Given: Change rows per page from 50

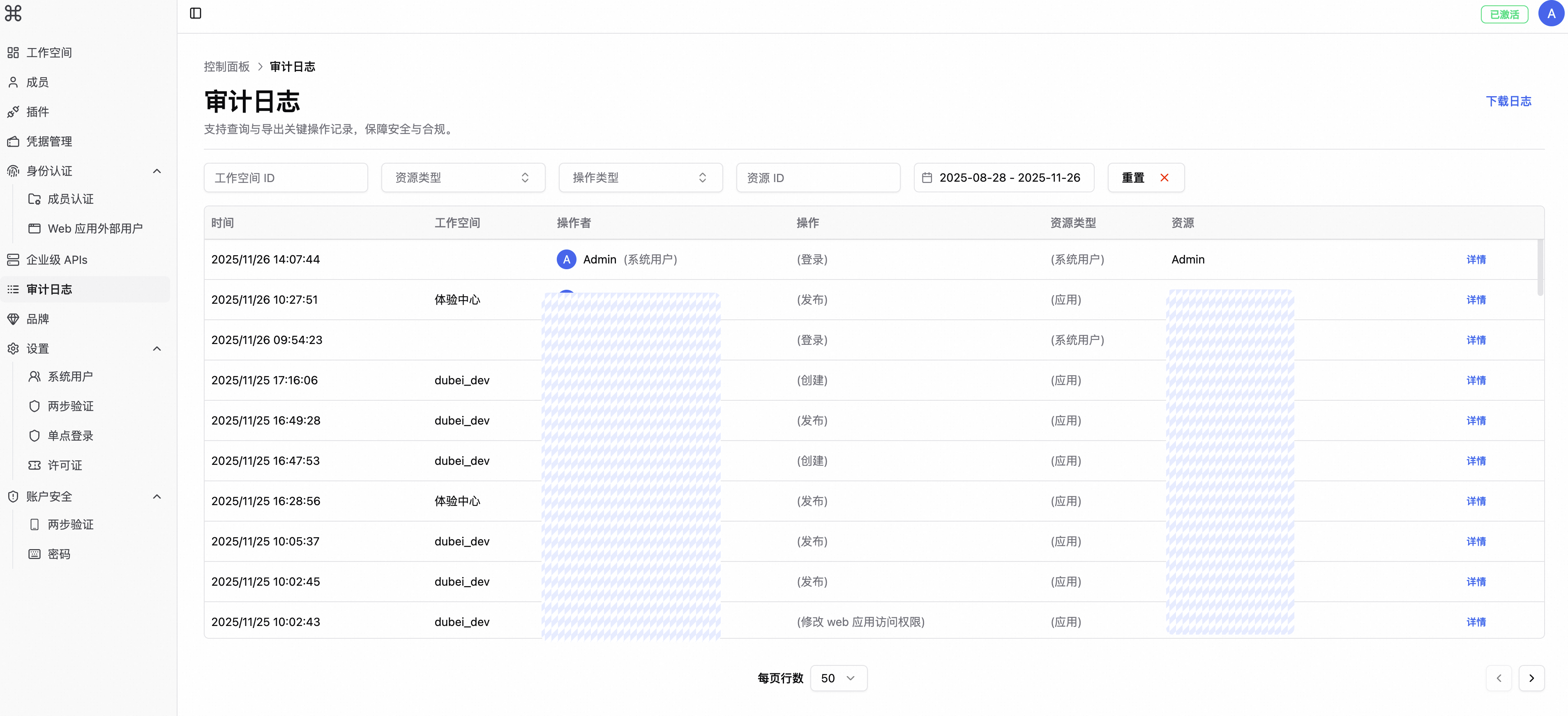Looking at the screenshot, I should tap(838, 678).
